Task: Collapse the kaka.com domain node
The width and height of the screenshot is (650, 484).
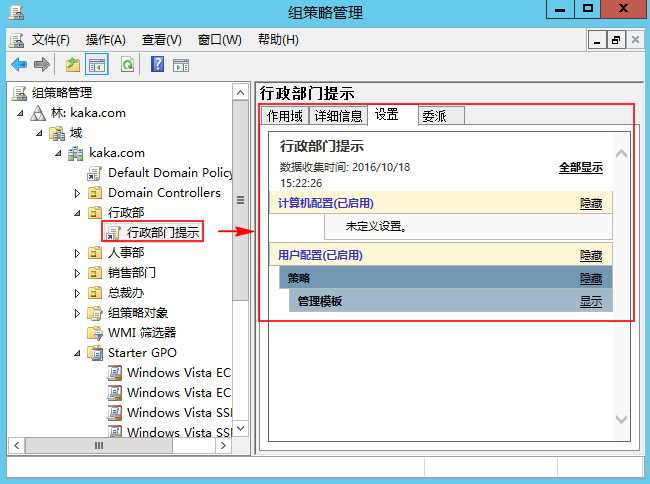Action: [x=58, y=153]
